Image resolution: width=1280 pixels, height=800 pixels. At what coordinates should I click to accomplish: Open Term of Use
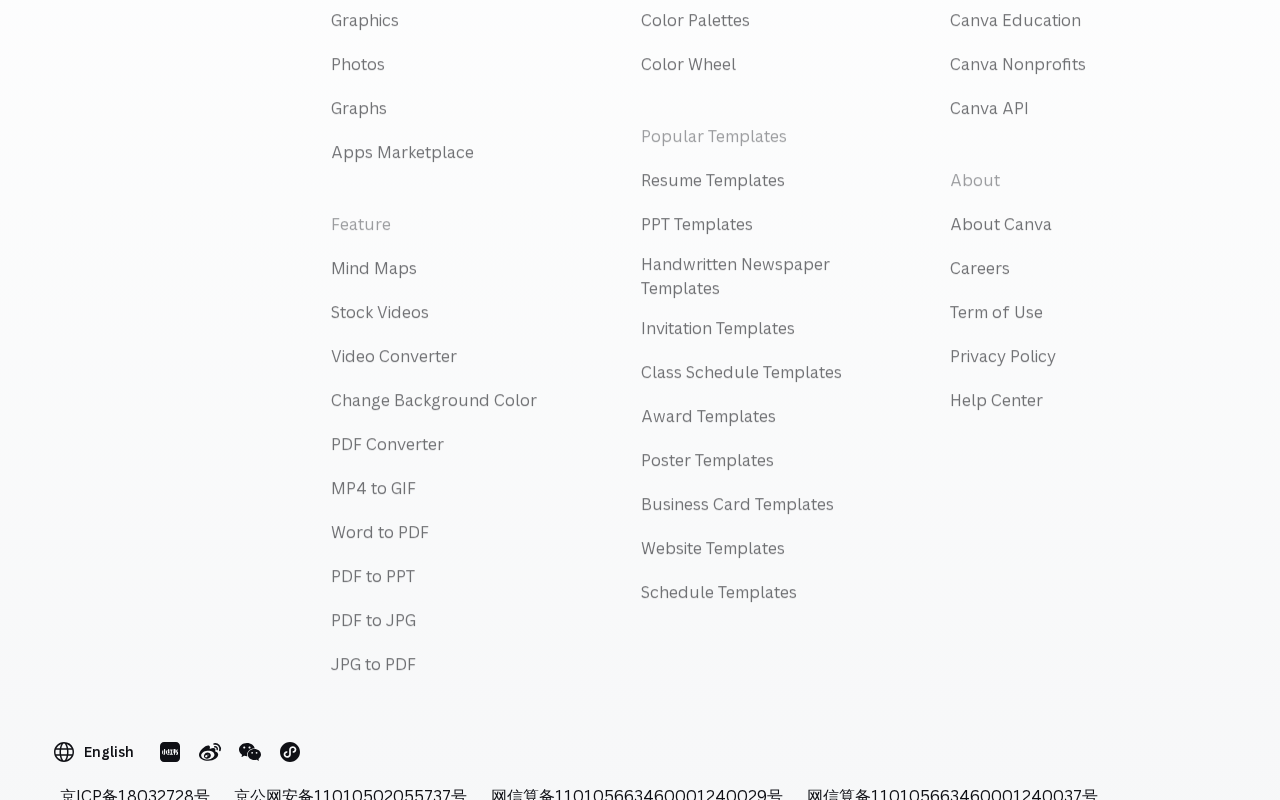click(x=996, y=312)
